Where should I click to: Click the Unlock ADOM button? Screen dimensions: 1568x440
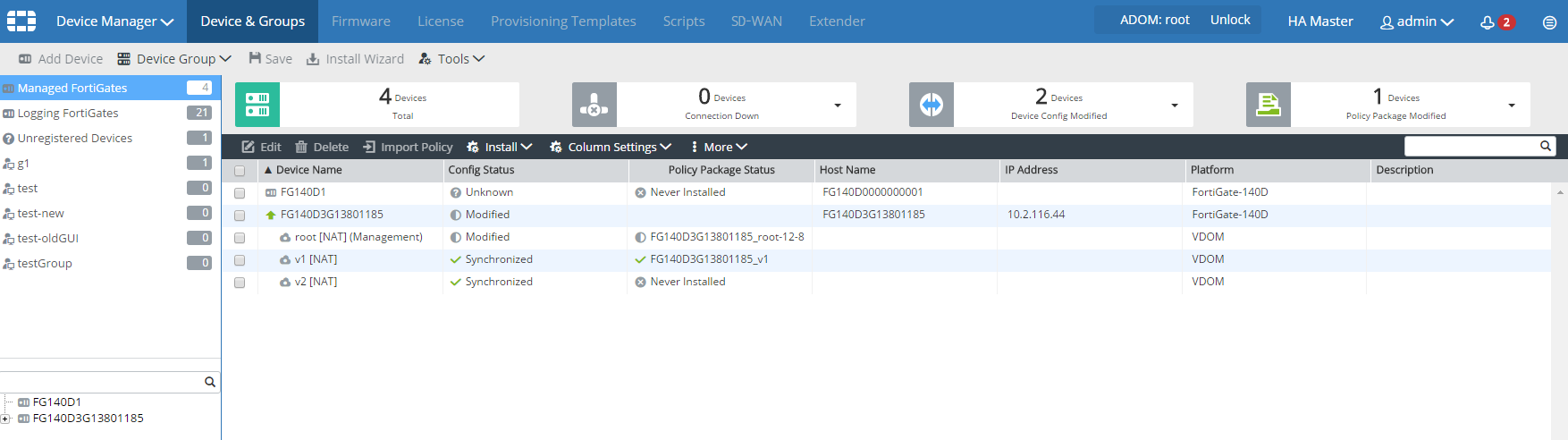1230,20
